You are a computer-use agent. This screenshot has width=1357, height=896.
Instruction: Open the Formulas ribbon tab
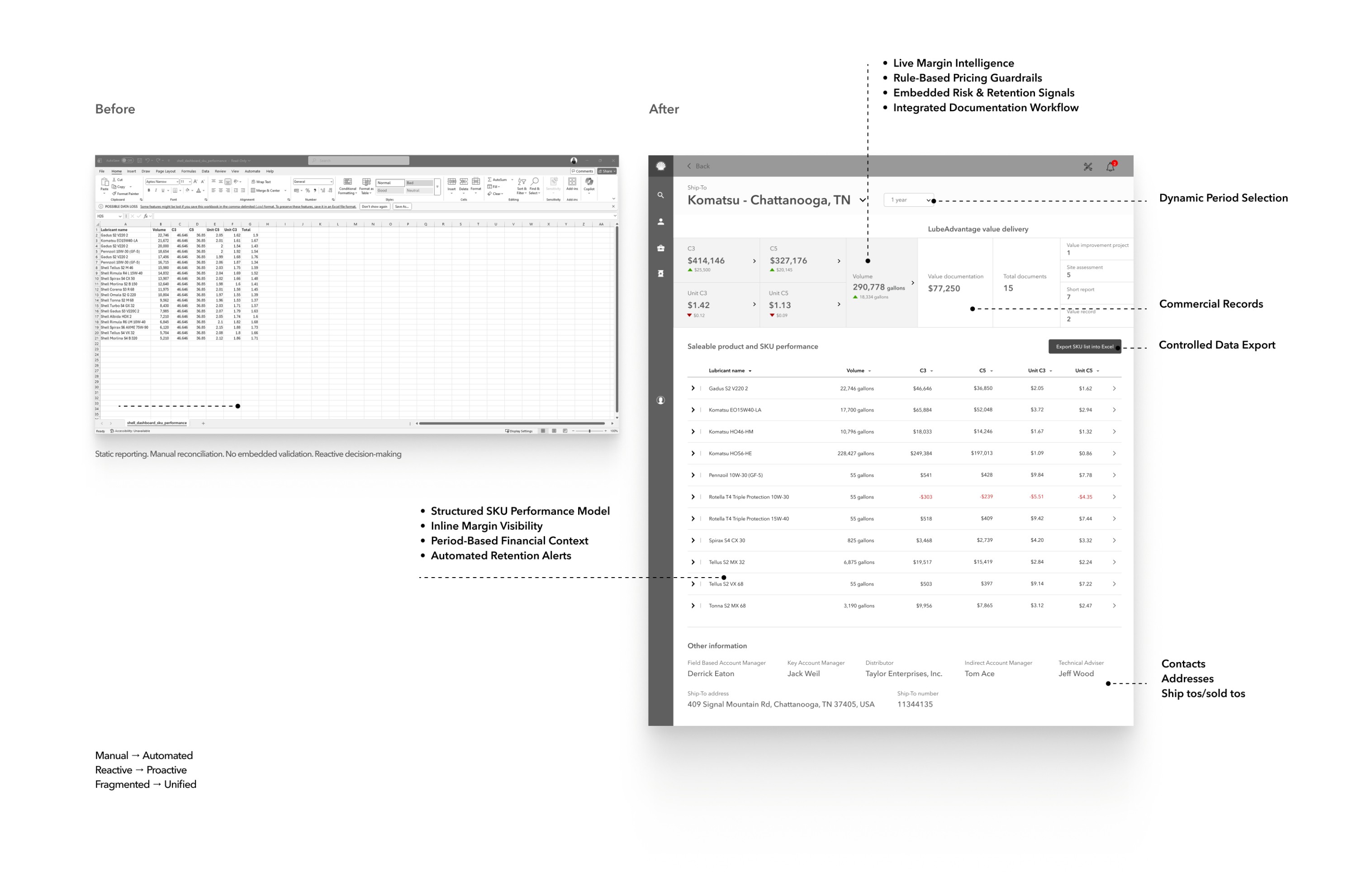189,171
